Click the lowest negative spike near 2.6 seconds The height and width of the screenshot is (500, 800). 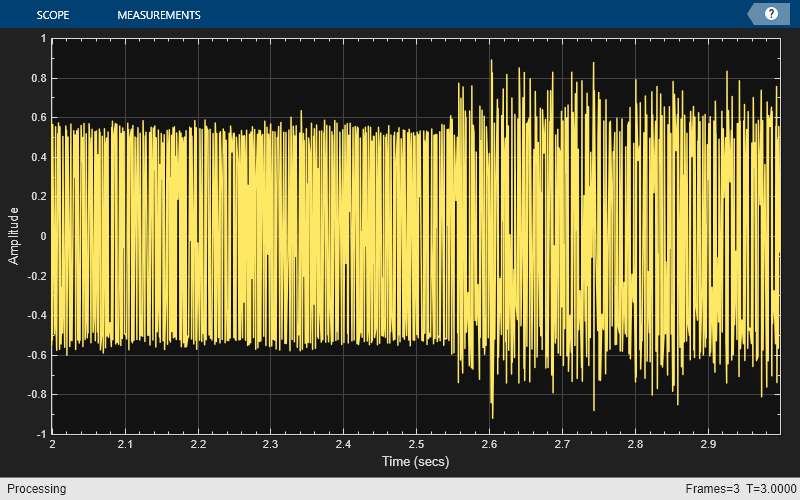(492, 417)
